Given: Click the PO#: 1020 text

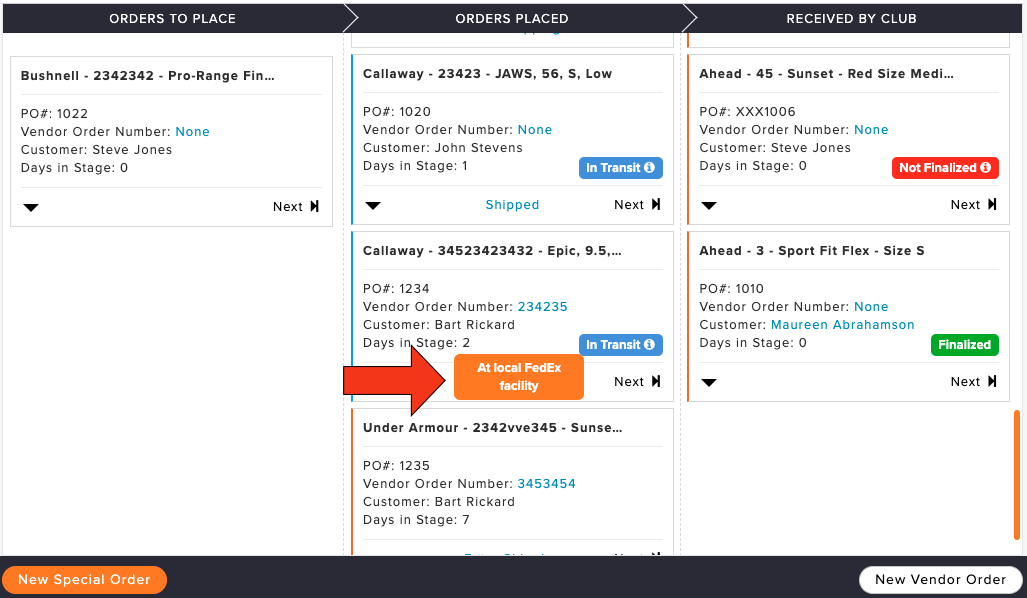Looking at the screenshot, I should coord(396,111).
